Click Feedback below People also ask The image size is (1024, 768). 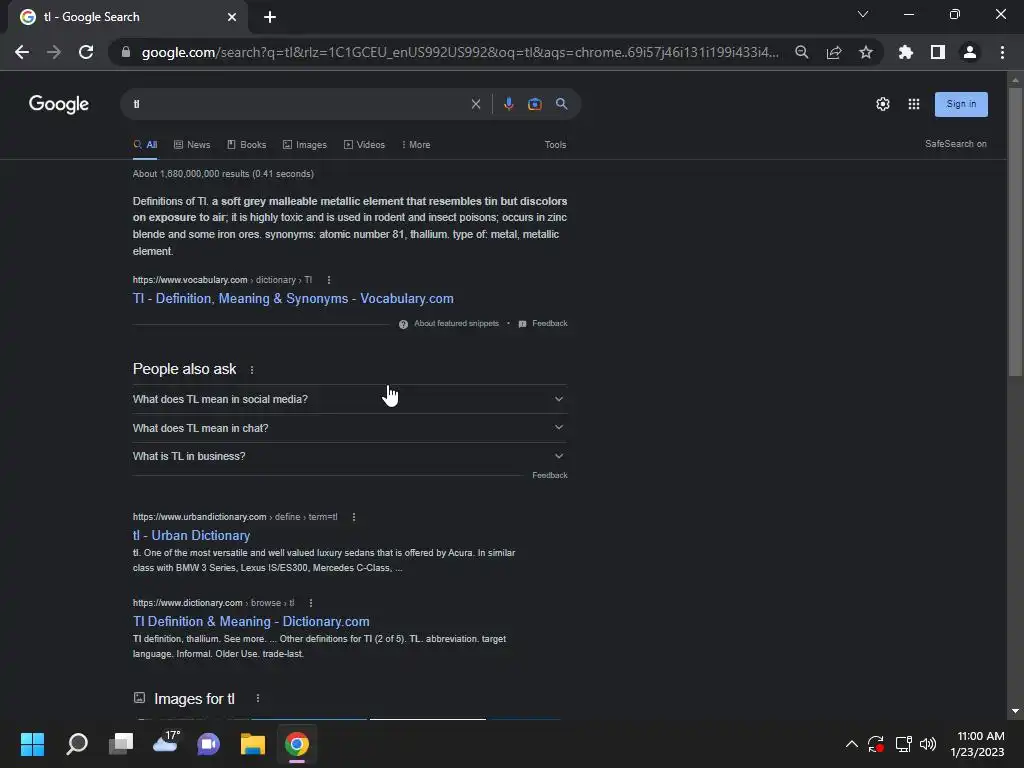tap(549, 475)
